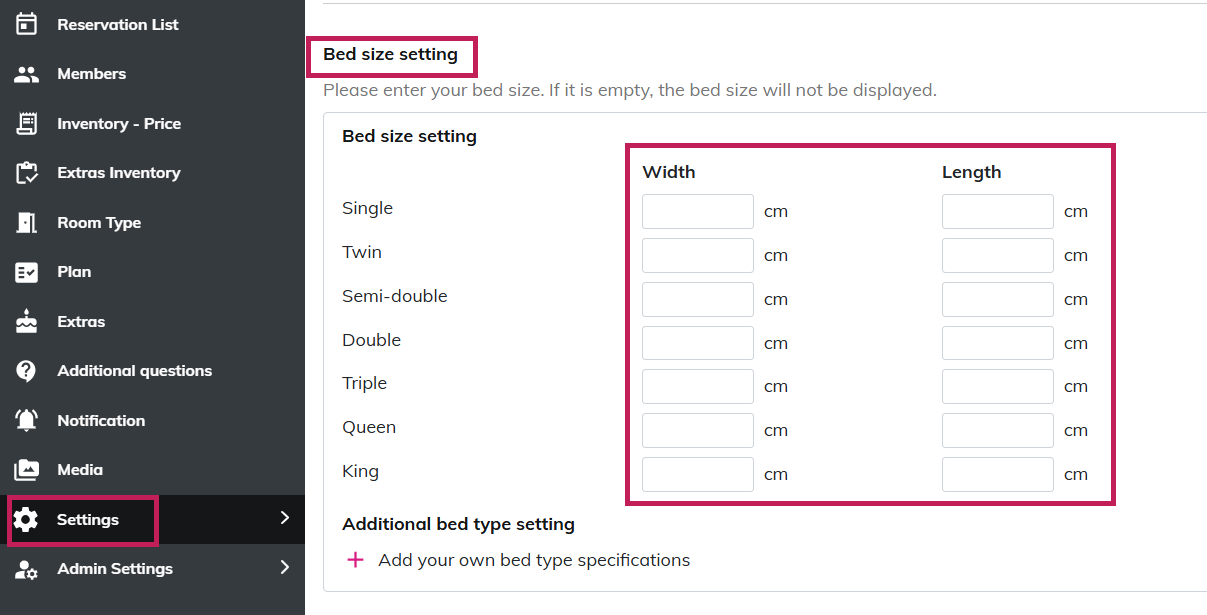Expand the Settings submenu chevron
Viewport: 1207px width, 615px height.
[x=285, y=518]
